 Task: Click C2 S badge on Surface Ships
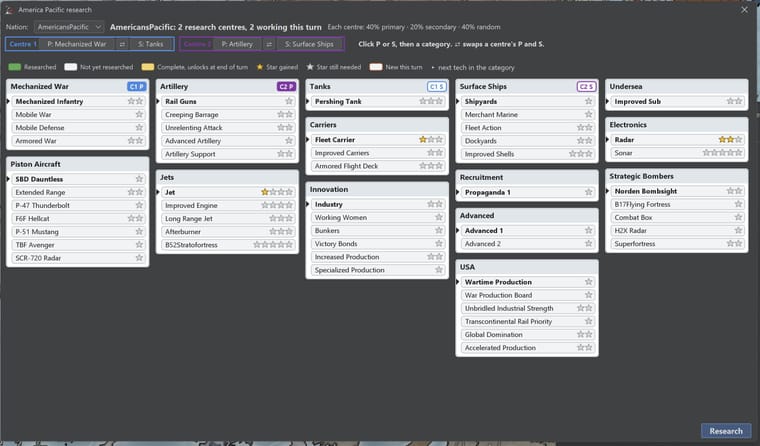coord(586,86)
